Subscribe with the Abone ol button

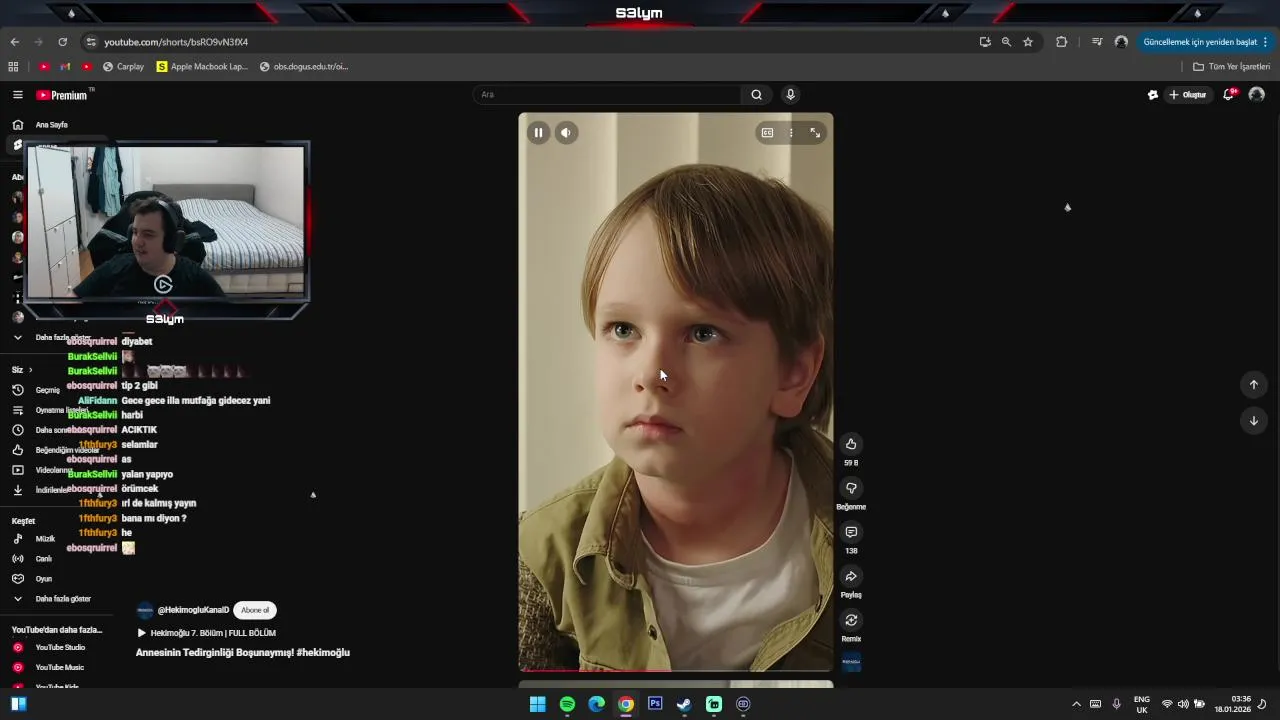coord(255,610)
